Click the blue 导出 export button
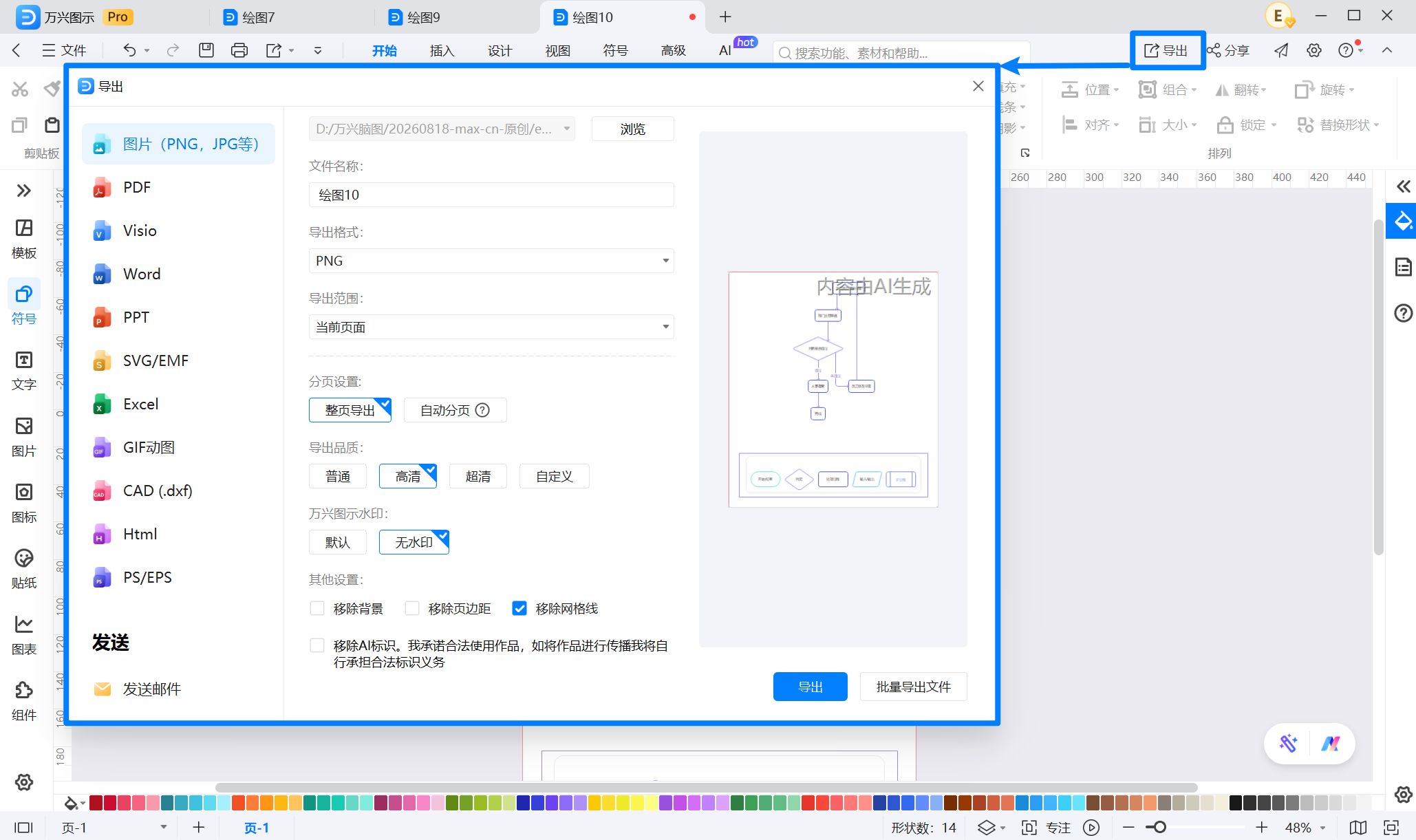This screenshot has width=1416, height=840. click(x=811, y=687)
